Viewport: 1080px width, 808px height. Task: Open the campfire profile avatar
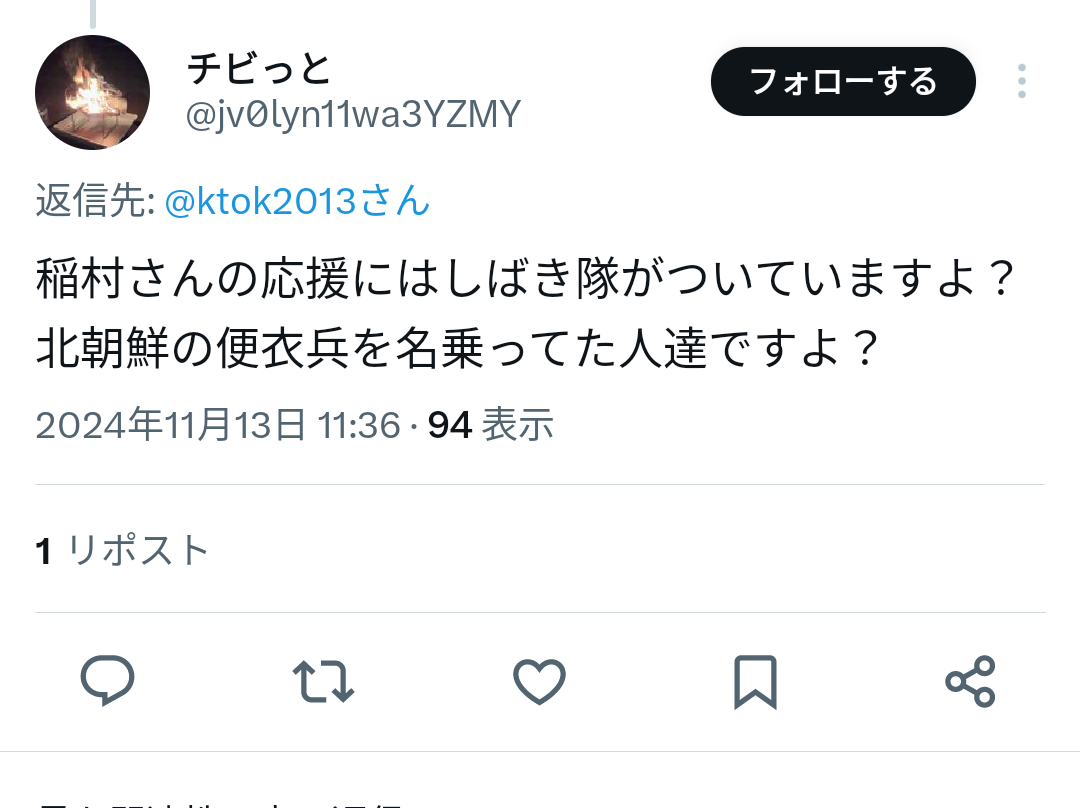[92, 92]
